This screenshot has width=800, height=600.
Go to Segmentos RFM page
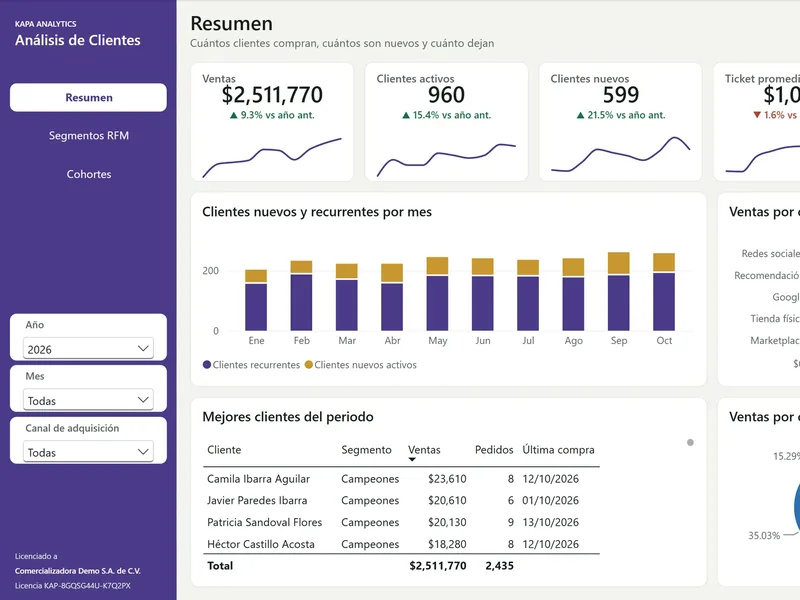88,136
